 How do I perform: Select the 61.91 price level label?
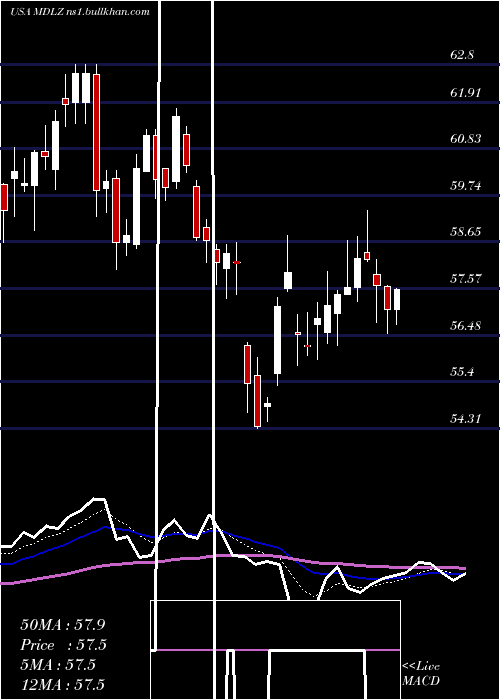(x=466, y=93)
